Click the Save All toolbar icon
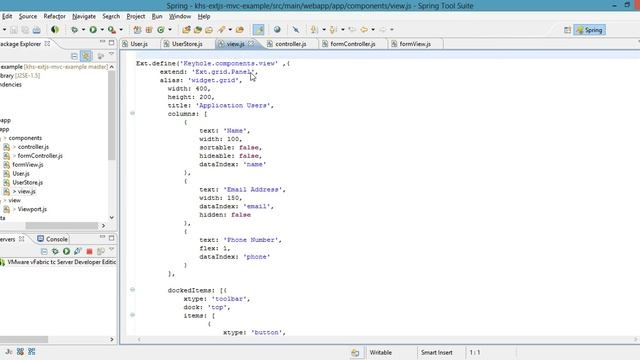640x360 pixels. [25, 30]
